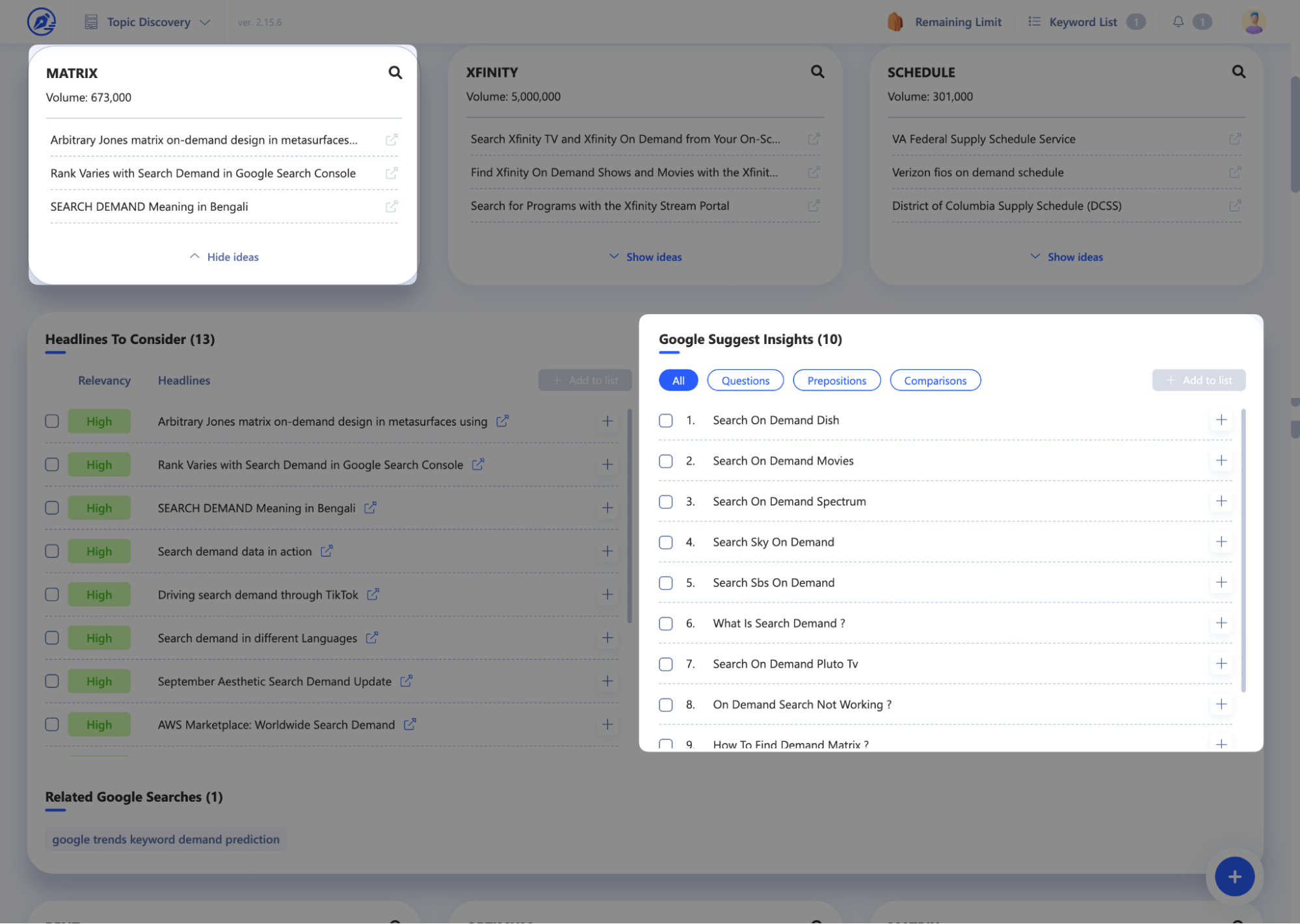Open external link for SEARCH DEMAND Meaning in MATRIX card
This screenshot has height=924, width=1300.
[391, 206]
